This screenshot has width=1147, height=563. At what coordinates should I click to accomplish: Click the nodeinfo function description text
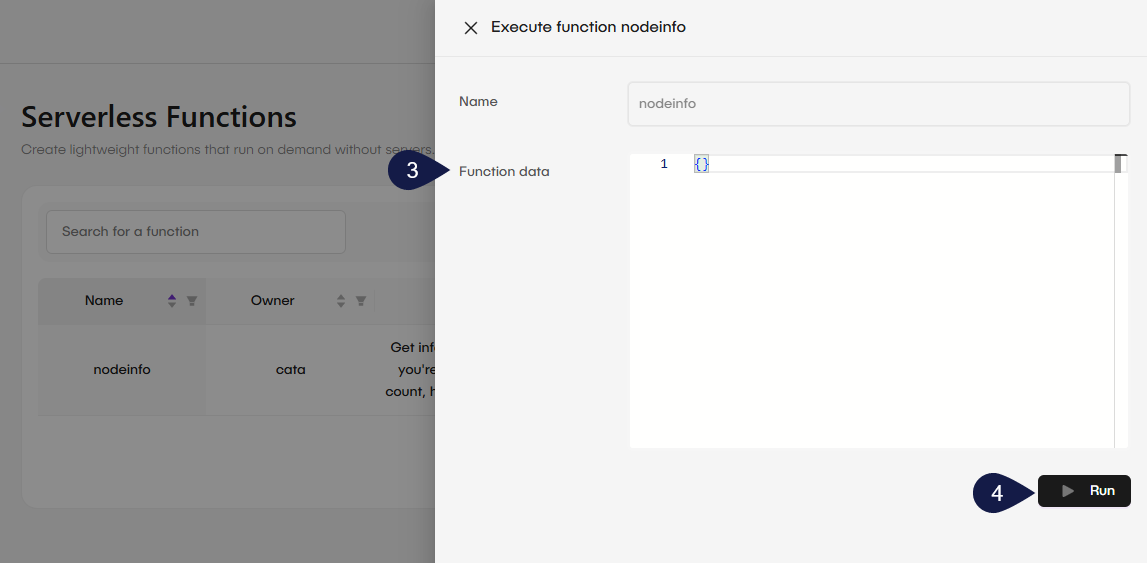412,370
